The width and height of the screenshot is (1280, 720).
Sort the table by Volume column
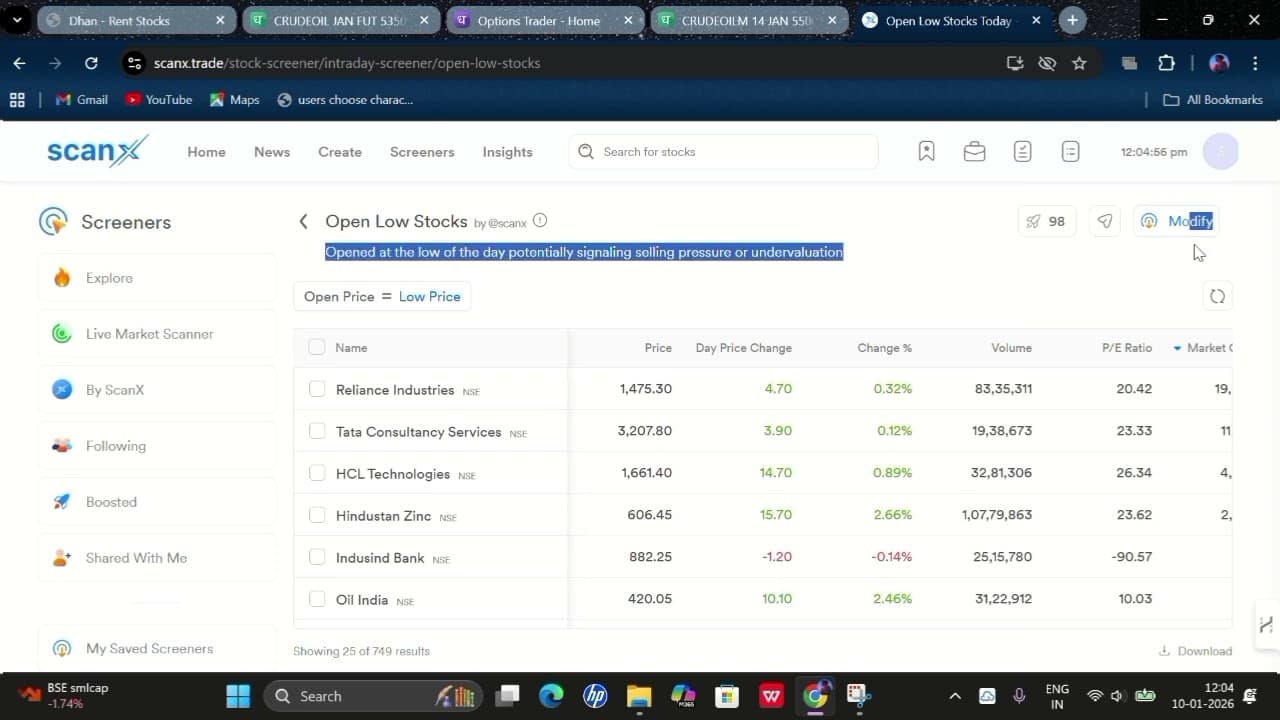(1011, 348)
